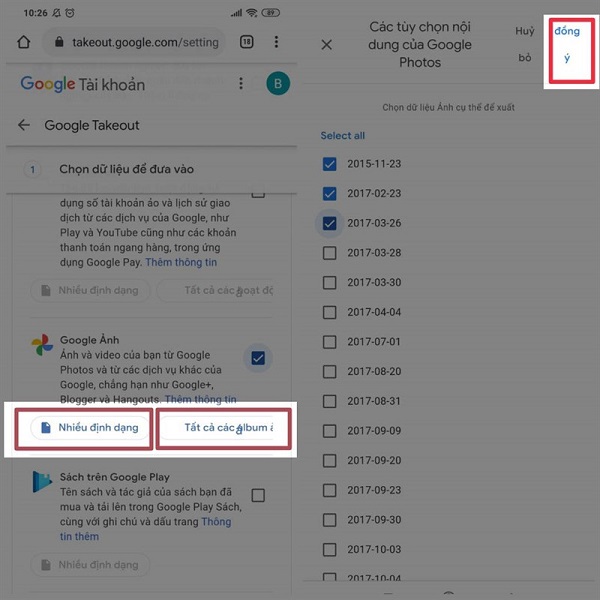Open Thêm thông tin link for Google Pay
The image size is (600, 600).
point(181,262)
